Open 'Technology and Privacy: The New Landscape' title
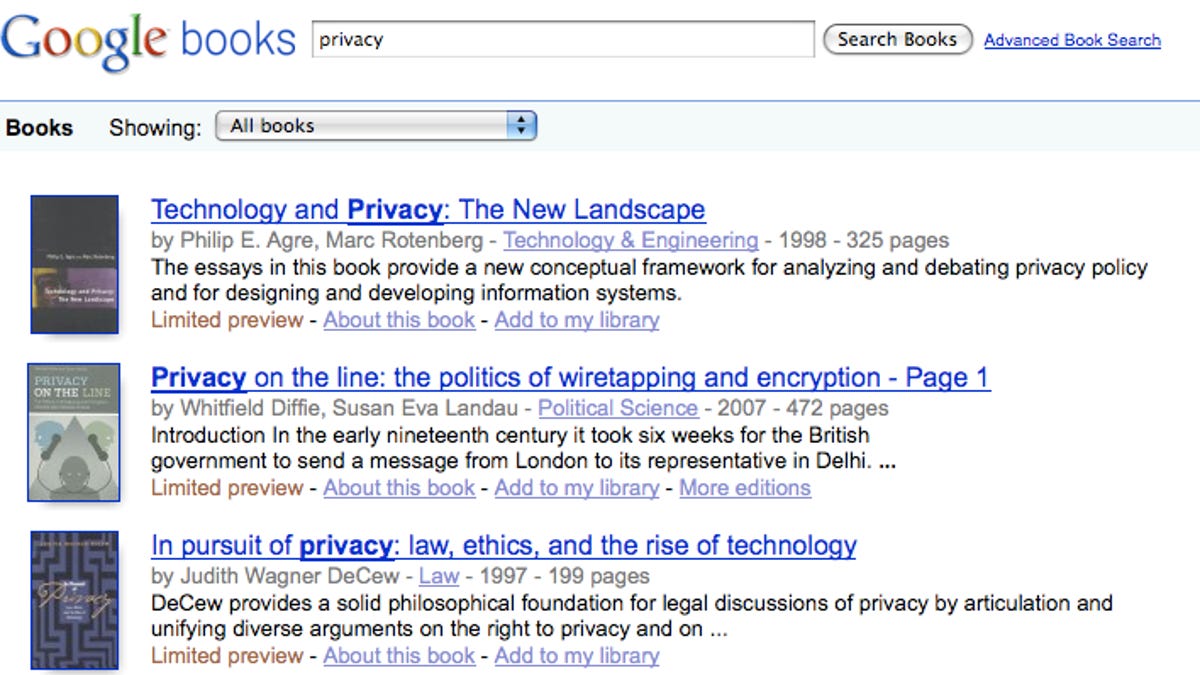Image resolution: width=1200 pixels, height=675 pixels. coord(428,210)
